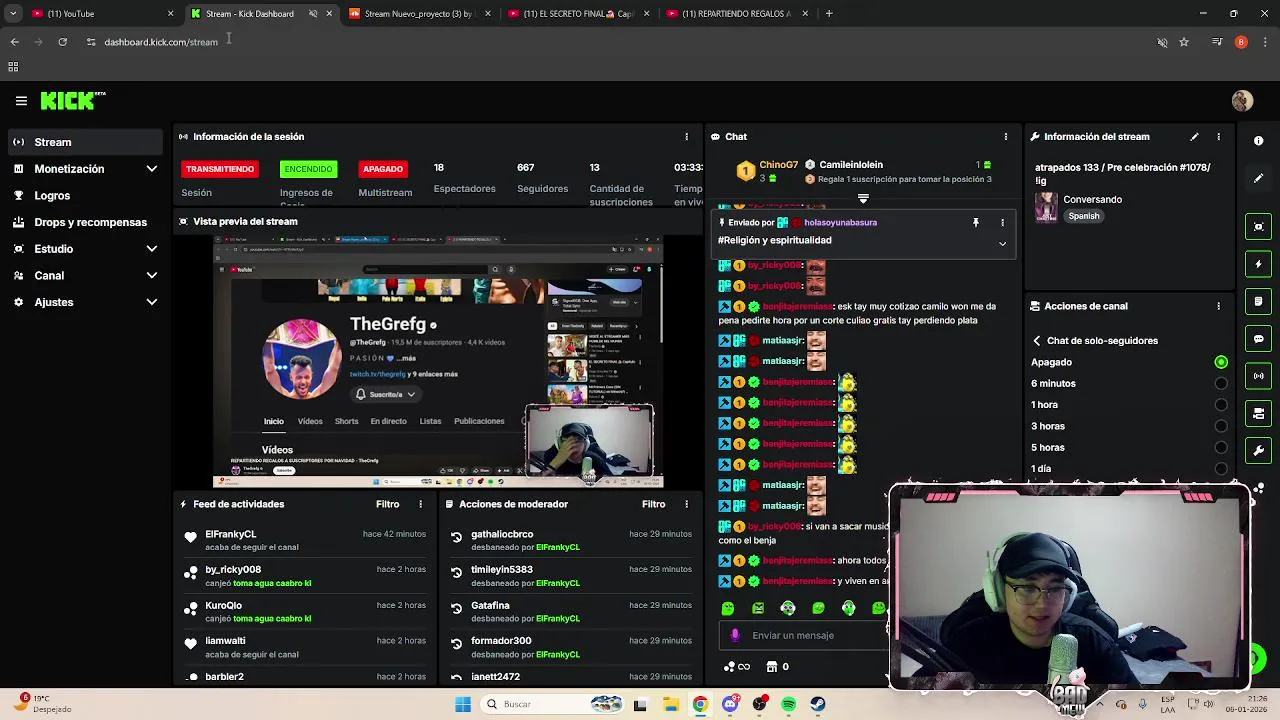Click the purple microphone icon in the message box
Screen dimensions: 1280x720
(x=735, y=635)
